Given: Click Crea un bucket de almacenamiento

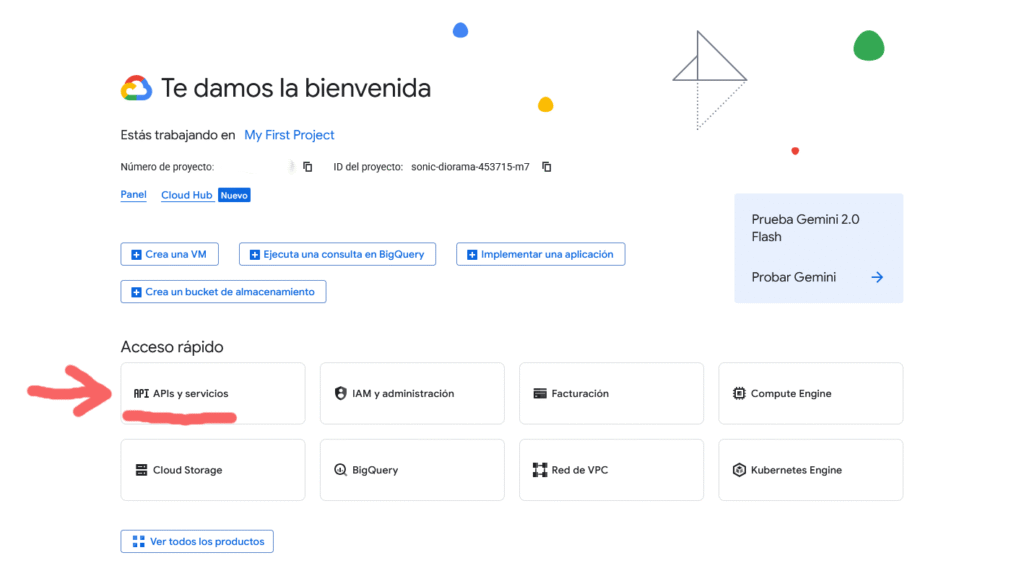Looking at the screenshot, I should 223,291.
